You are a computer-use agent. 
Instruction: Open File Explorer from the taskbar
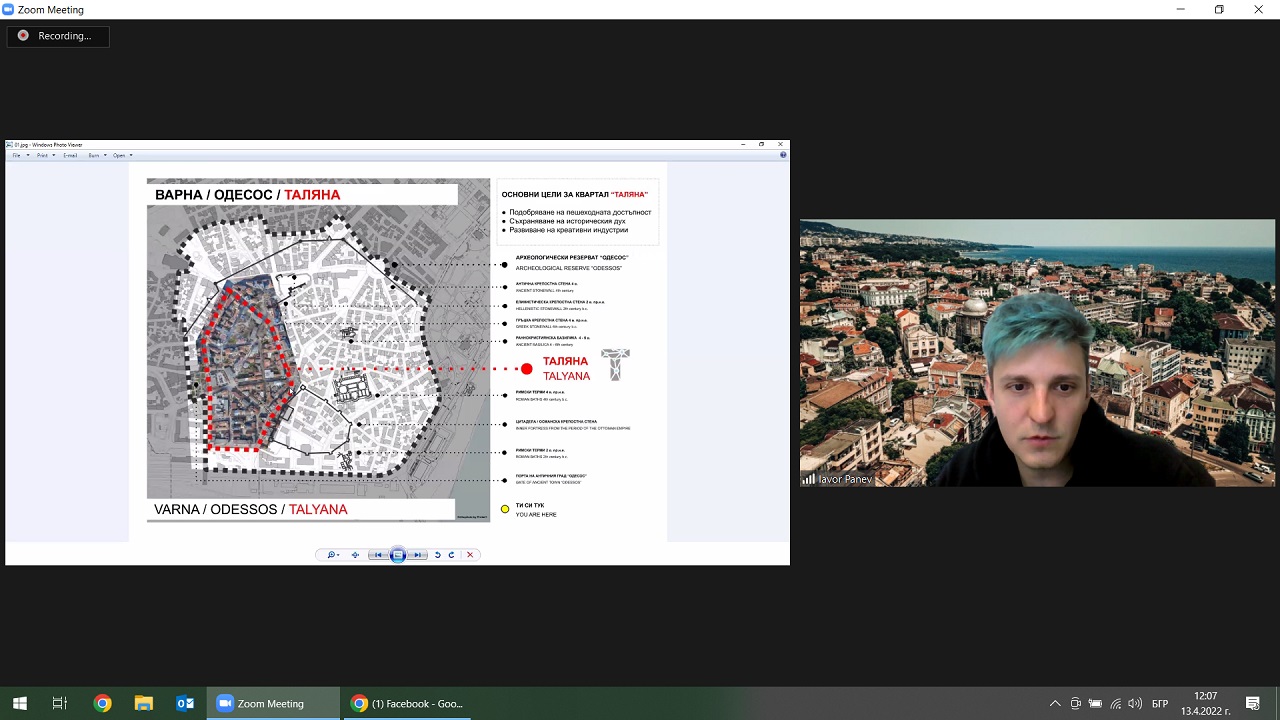pyautogui.click(x=143, y=703)
